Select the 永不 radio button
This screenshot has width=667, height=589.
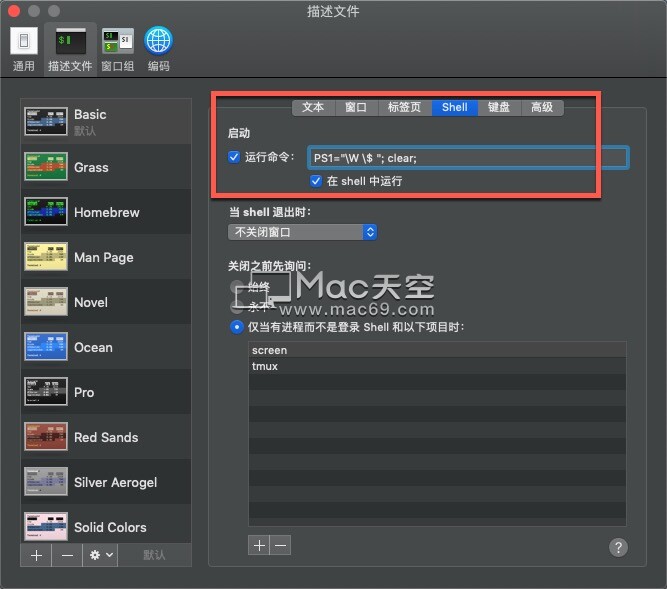[x=236, y=307]
